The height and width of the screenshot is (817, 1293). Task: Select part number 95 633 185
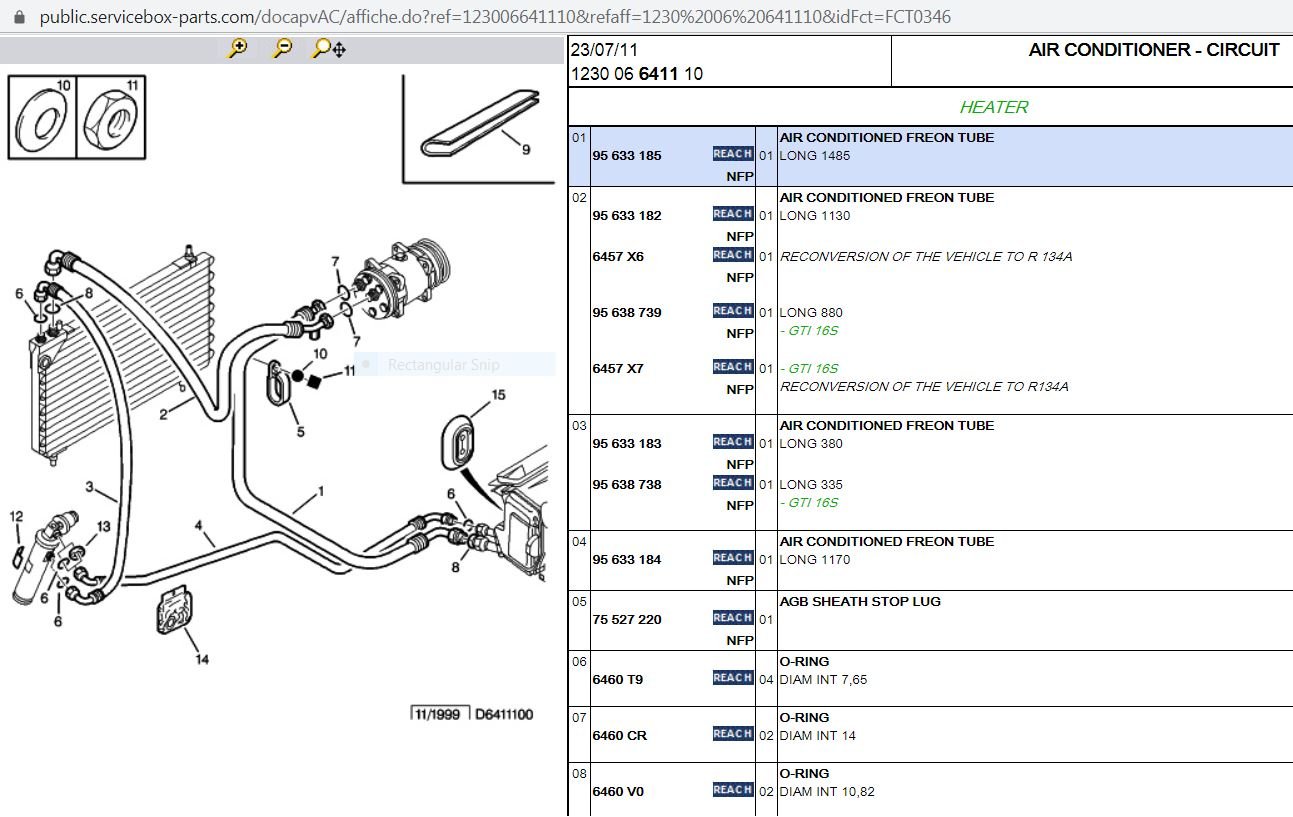(x=627, y=156)
